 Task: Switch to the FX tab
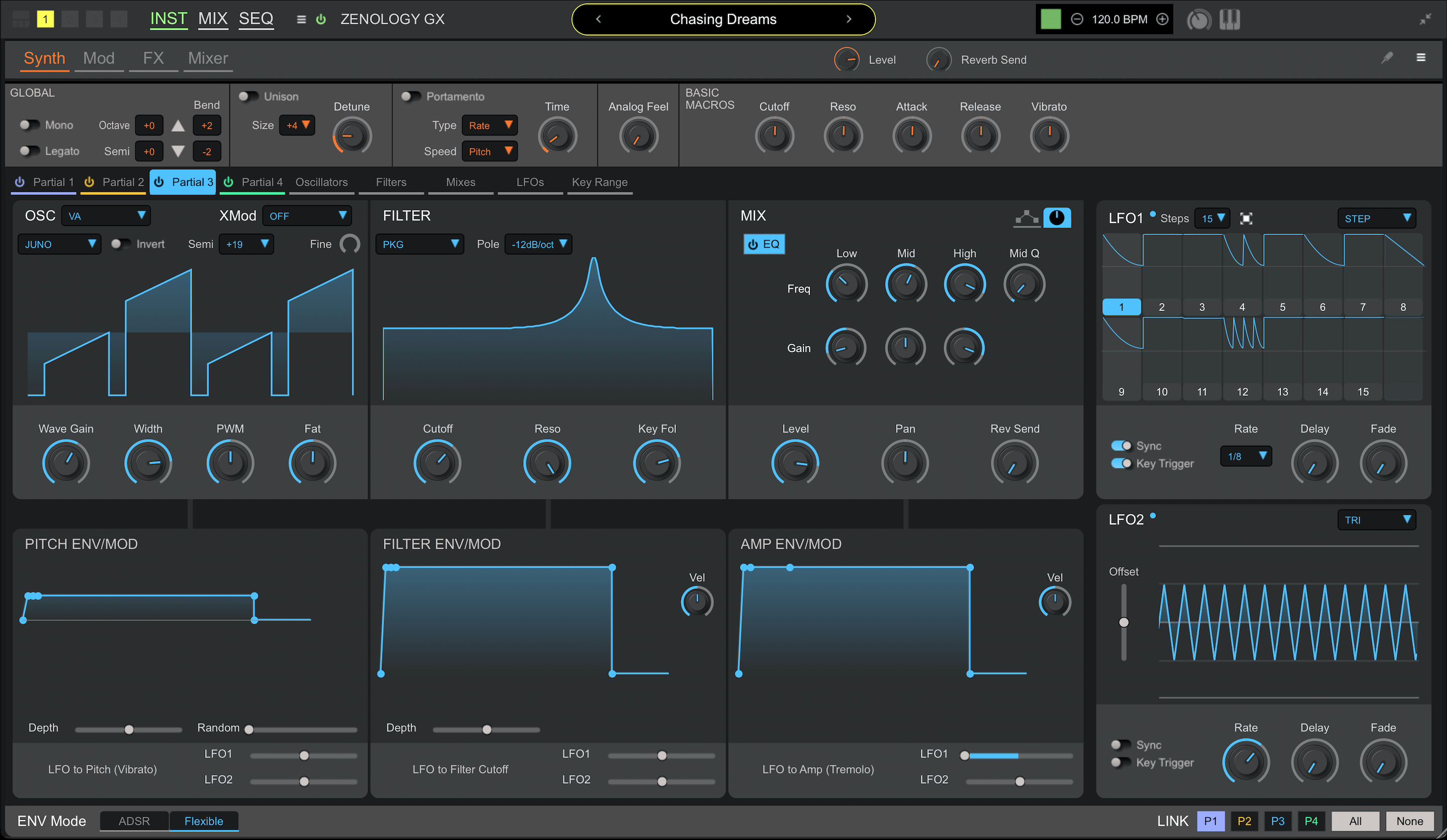click(x=153, y=58)
